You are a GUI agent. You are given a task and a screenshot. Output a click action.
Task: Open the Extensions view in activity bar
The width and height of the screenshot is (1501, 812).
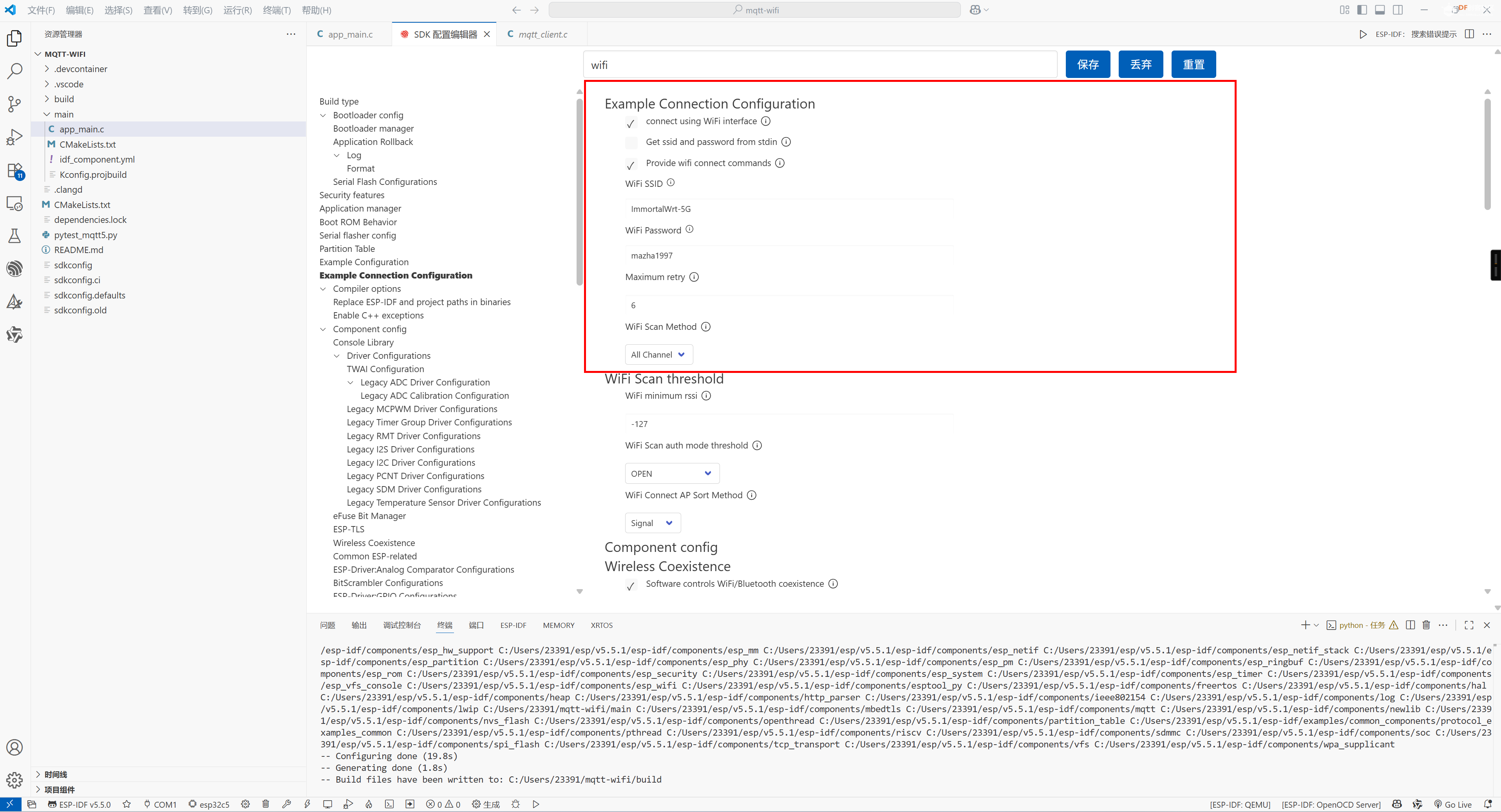tap(14, 171)
